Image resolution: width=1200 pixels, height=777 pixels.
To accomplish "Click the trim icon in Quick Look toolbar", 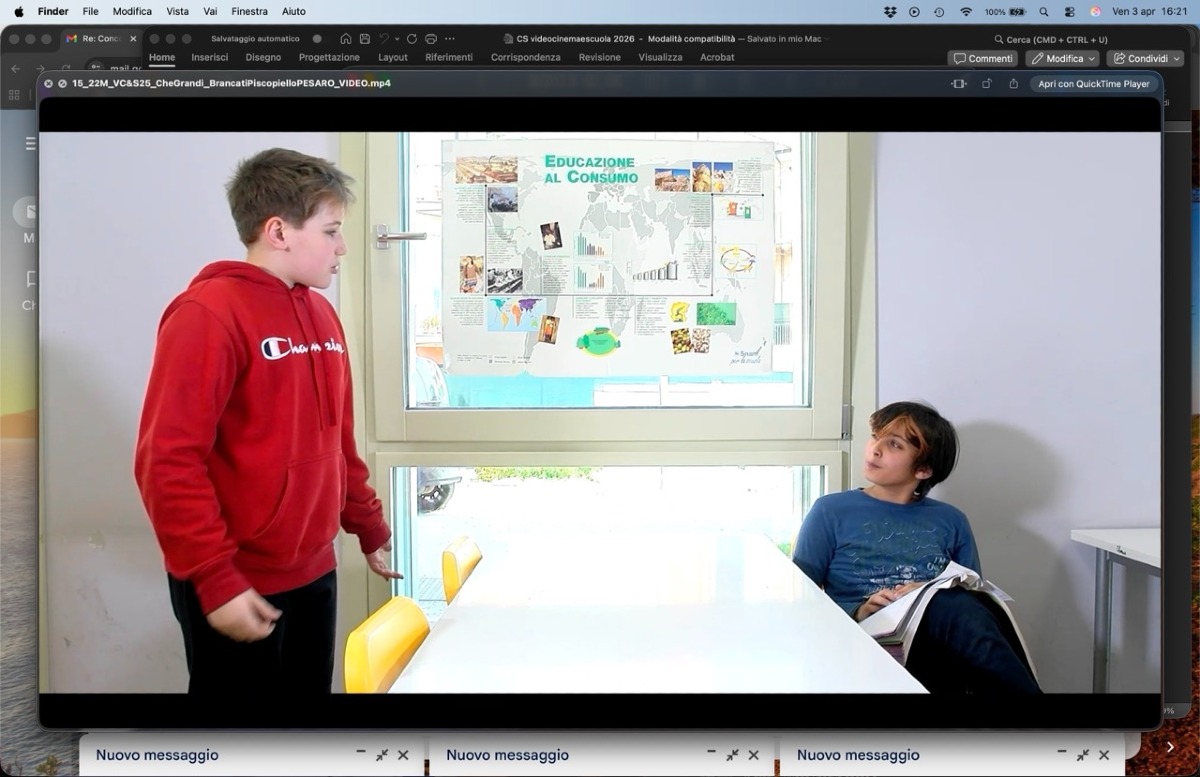I will [x=959, y=84].
